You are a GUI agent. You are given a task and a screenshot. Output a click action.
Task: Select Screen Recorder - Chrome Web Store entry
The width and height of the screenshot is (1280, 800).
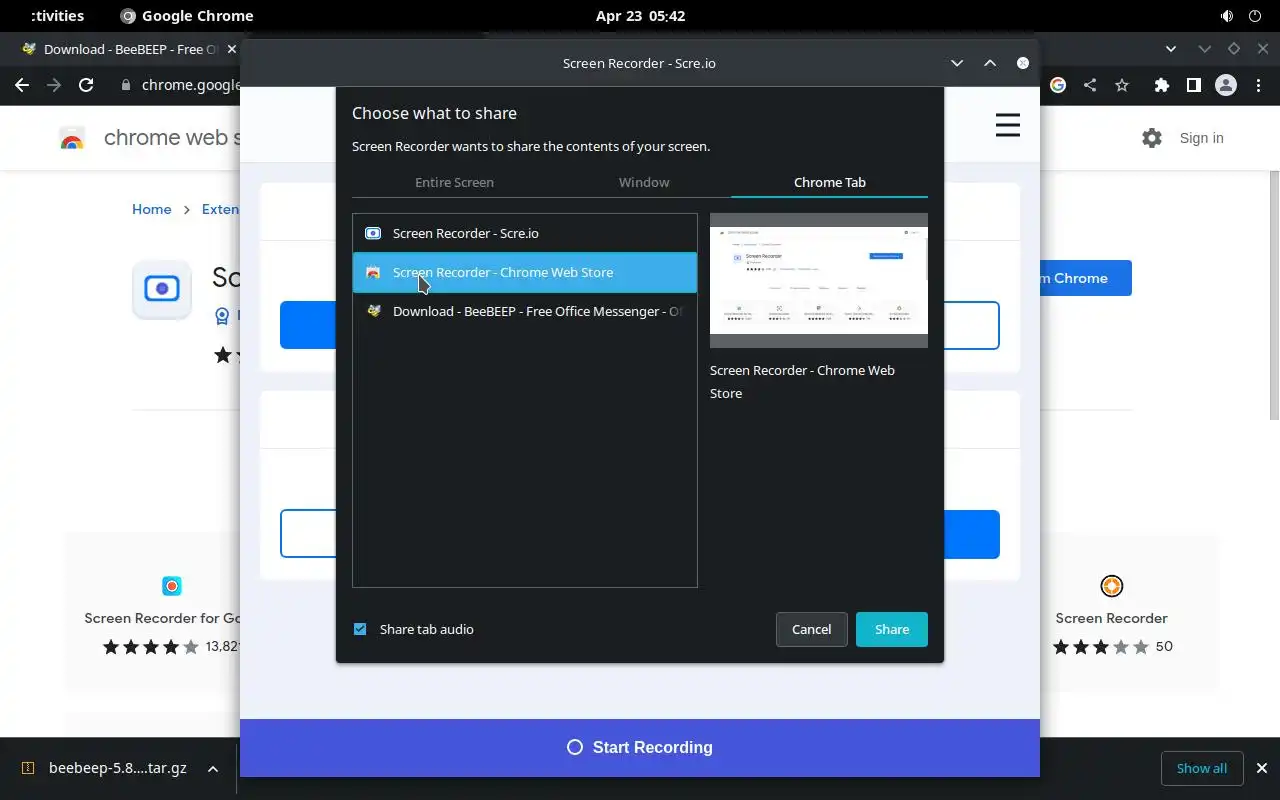pos(525,272)
